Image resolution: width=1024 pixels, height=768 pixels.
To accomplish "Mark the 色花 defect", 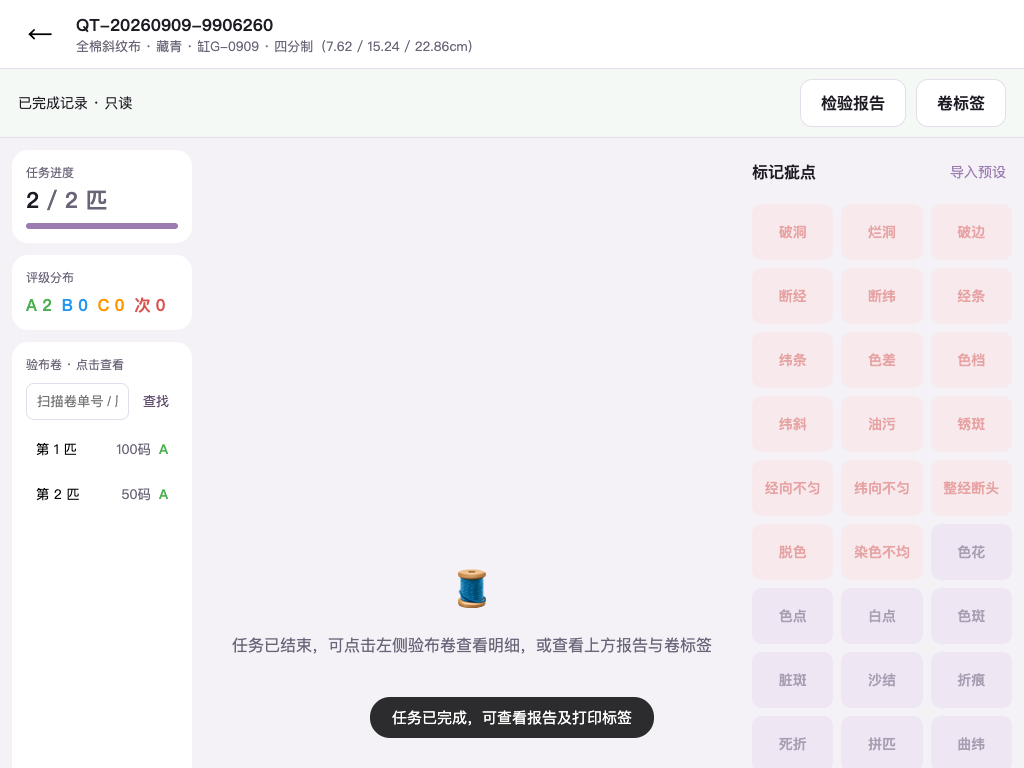I will [971, 552].
